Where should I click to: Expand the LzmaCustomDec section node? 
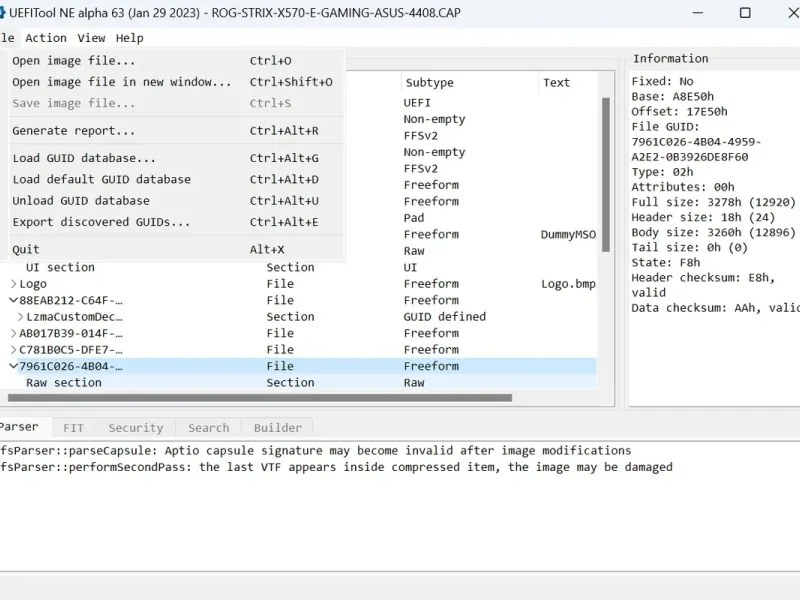pyautogui.click(x=20, y=317)
